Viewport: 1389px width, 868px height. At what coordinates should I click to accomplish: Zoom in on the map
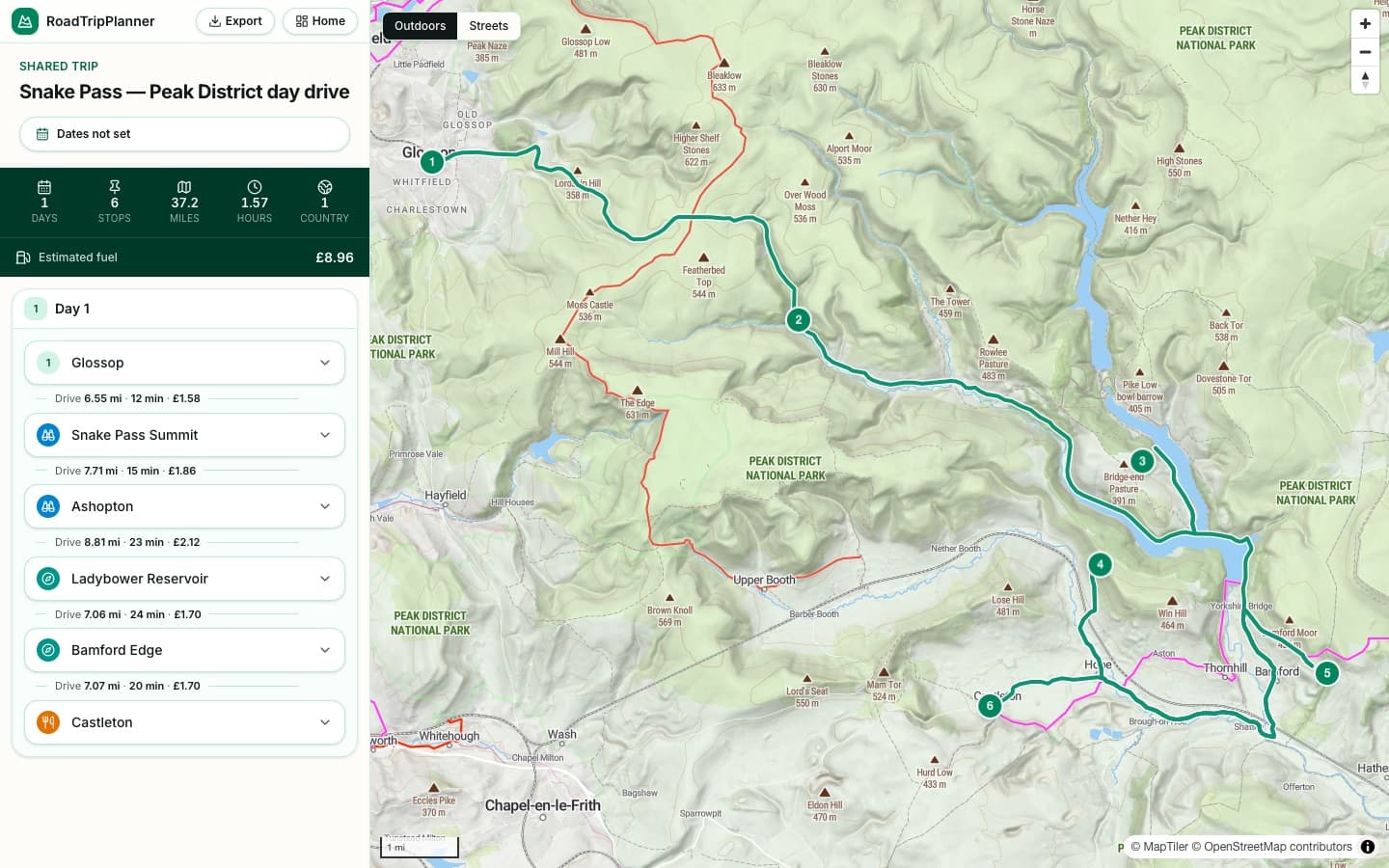tap(1365, 24)
